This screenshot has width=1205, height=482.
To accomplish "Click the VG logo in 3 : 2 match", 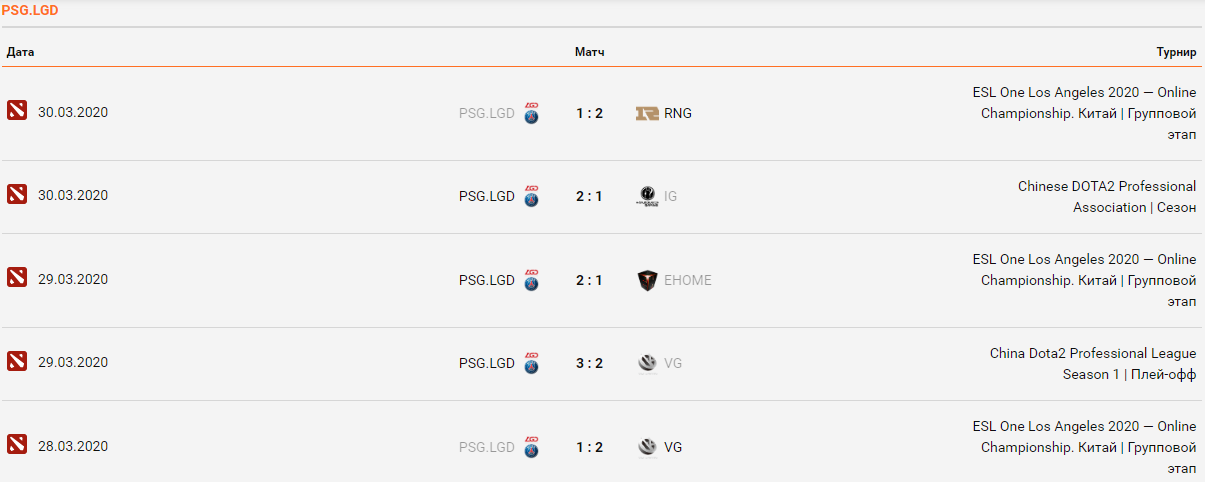I will (x=647, y=363).
